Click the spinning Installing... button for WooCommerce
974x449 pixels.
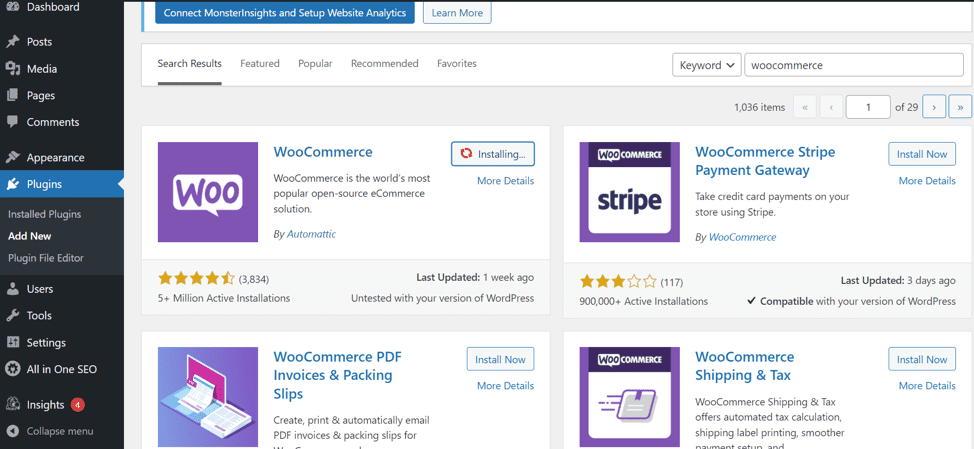pyautogui.click(x=493, y=154)
